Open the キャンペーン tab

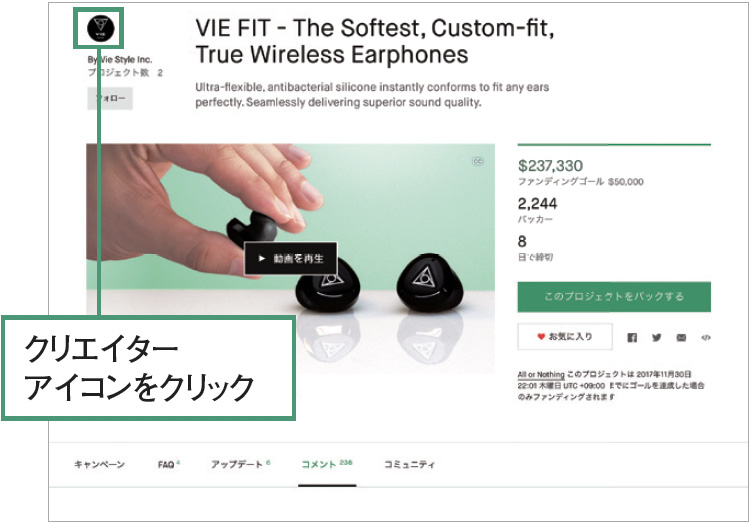click(100, 465)
